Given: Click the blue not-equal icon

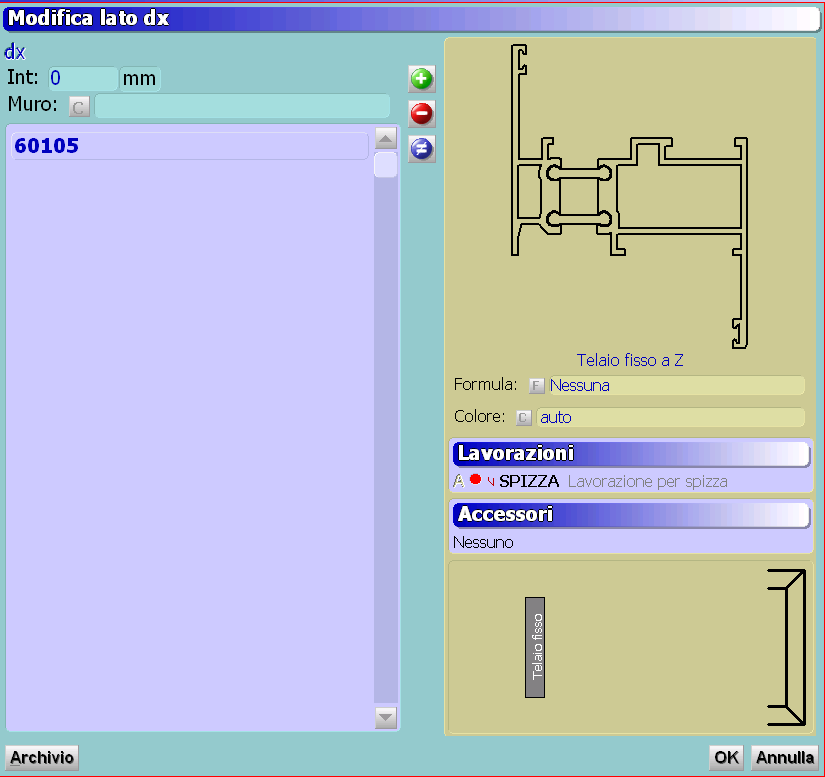Looking at the screenshot, I should point(421,149).
